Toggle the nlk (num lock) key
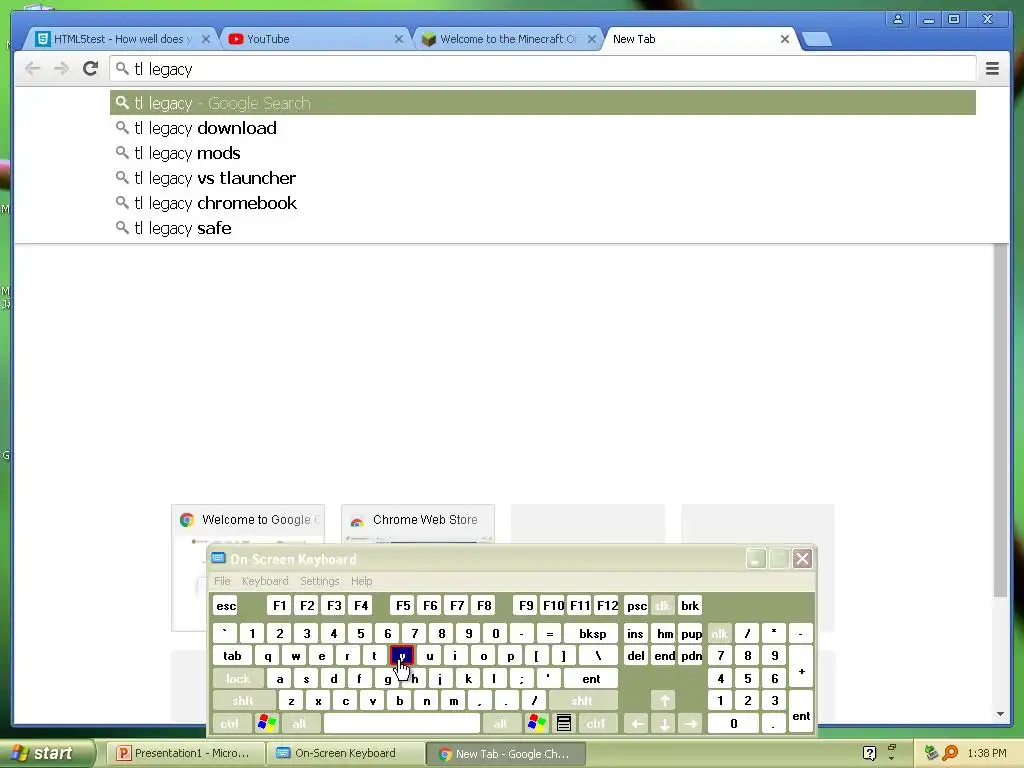1024x768 pixels. click(719, 633)
